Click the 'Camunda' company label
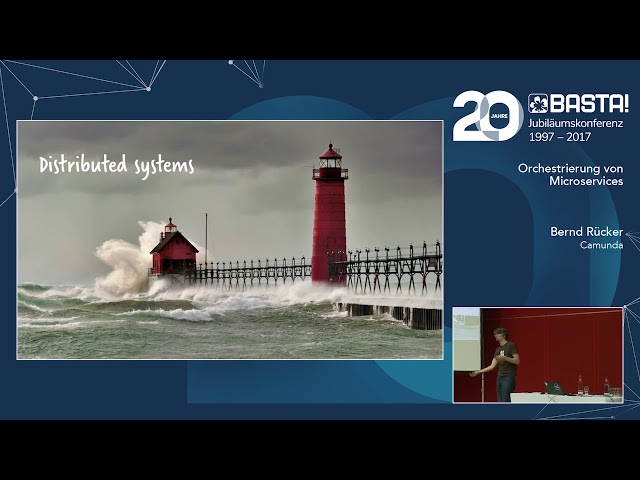640x480 pixels. (x=602, y=245)
